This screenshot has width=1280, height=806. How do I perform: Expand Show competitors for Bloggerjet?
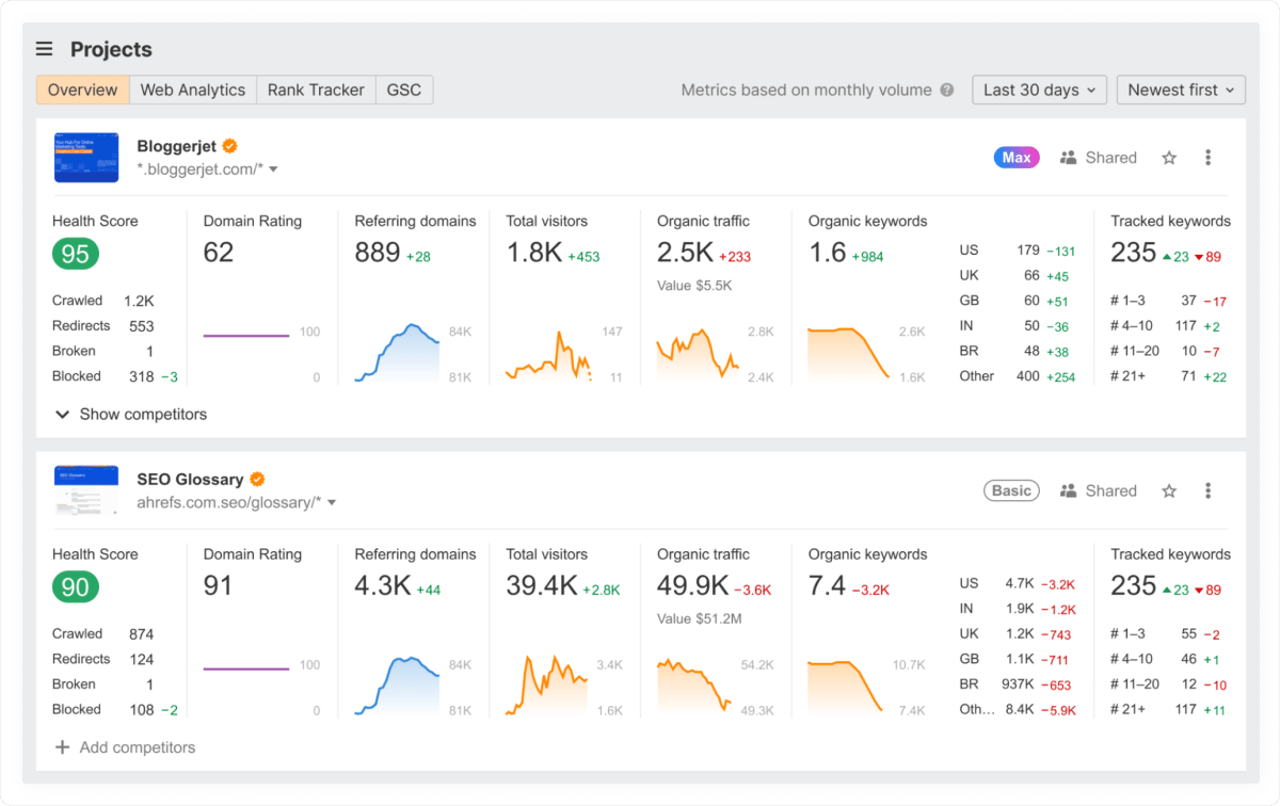pos(131,414)
